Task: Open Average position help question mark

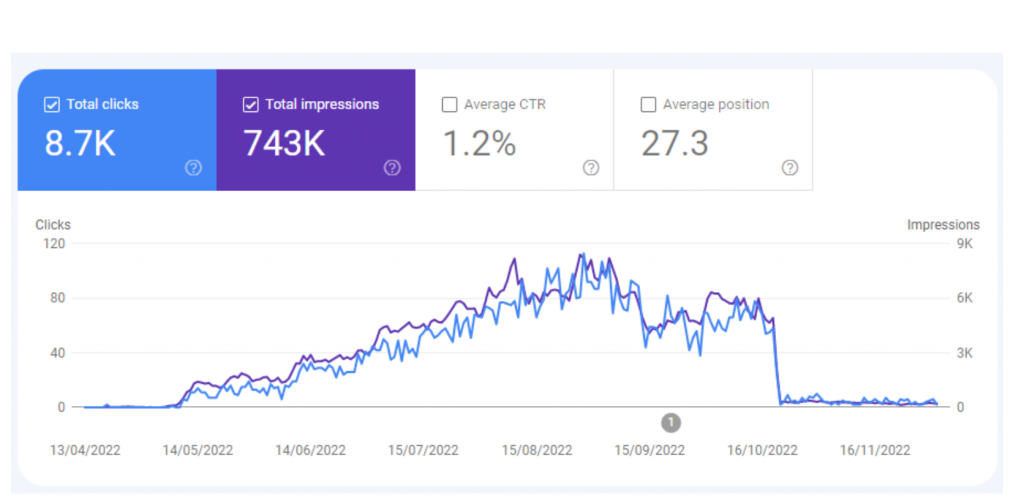Action: [x=790, y=168]
